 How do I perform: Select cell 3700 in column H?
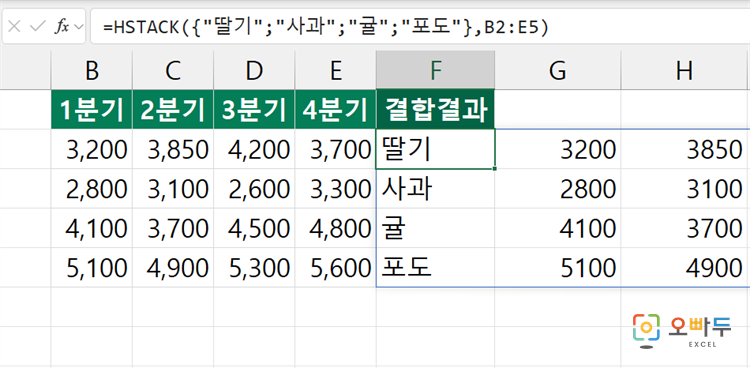click(x=685, y=228)
